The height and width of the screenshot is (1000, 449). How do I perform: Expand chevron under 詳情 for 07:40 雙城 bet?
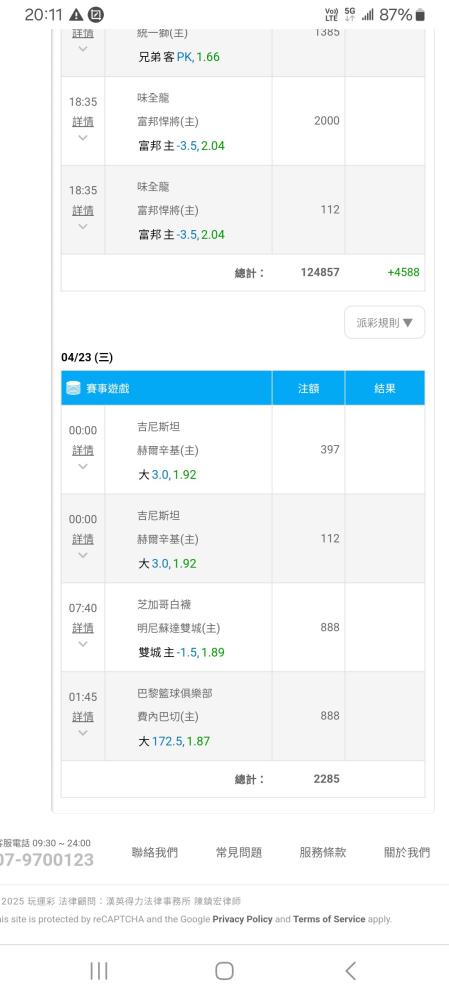click(82, 644)
